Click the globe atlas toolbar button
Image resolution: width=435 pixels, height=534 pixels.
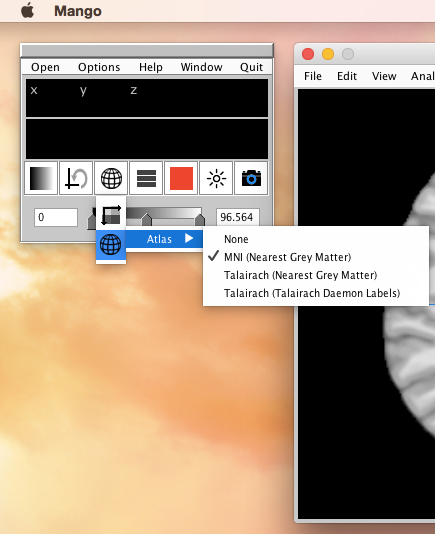click(111, 178)
